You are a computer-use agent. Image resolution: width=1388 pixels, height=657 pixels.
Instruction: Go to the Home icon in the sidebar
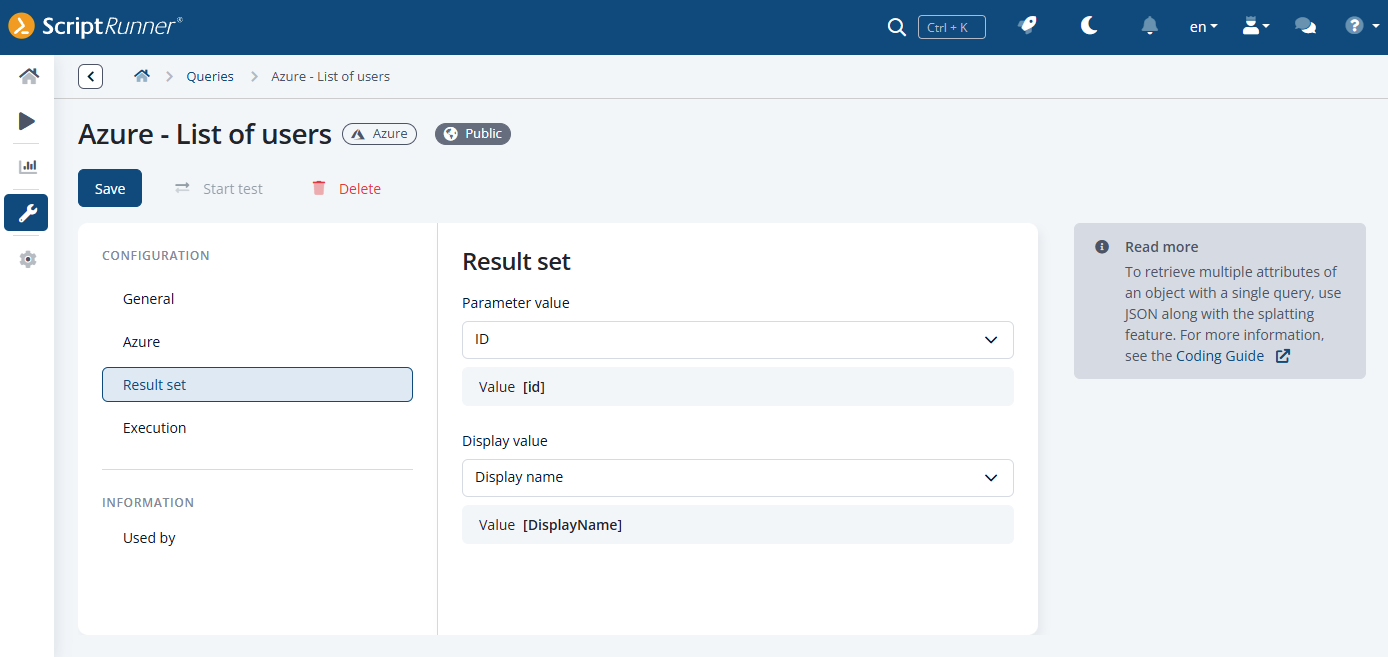tap(28, 76)
